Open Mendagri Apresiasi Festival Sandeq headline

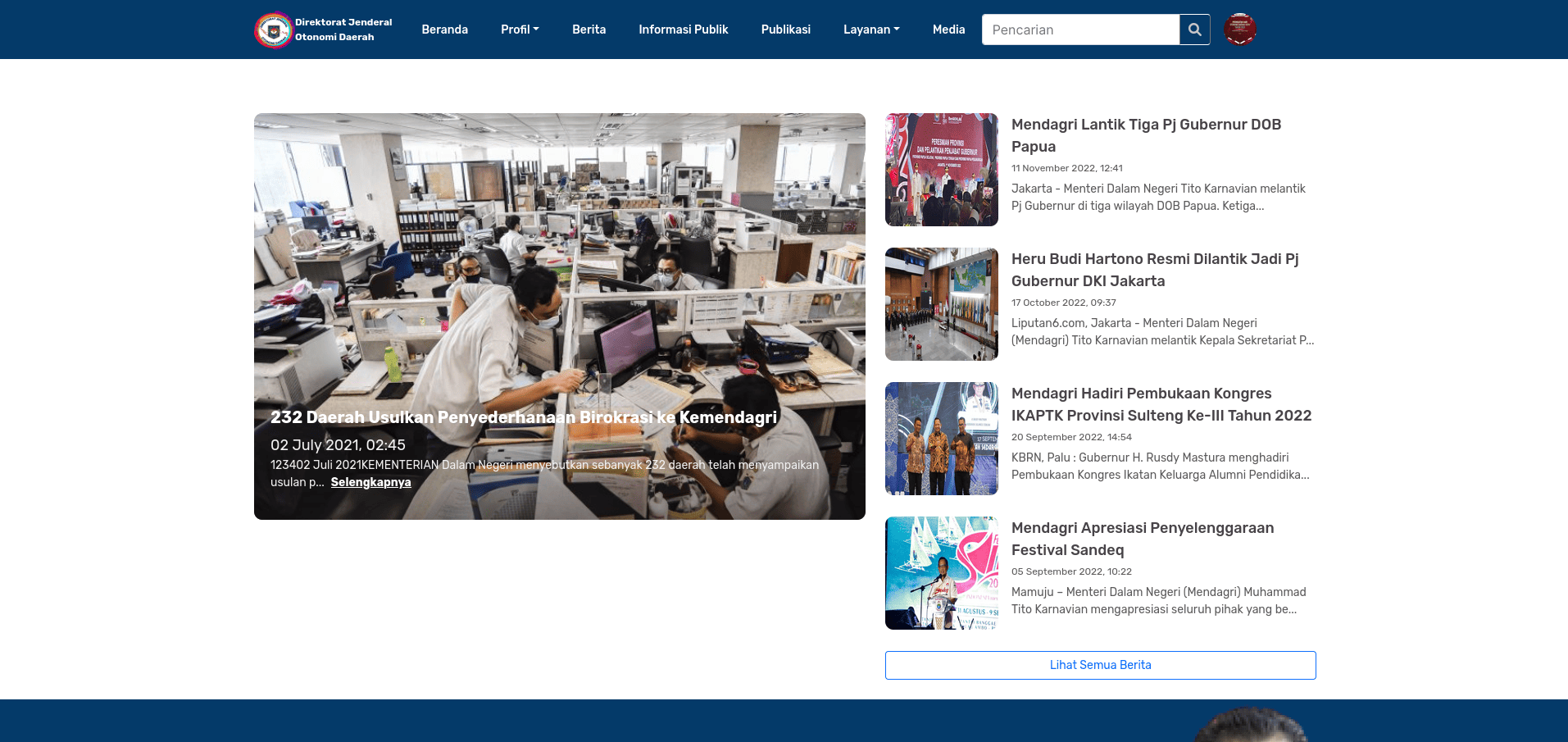(1143, 539)
